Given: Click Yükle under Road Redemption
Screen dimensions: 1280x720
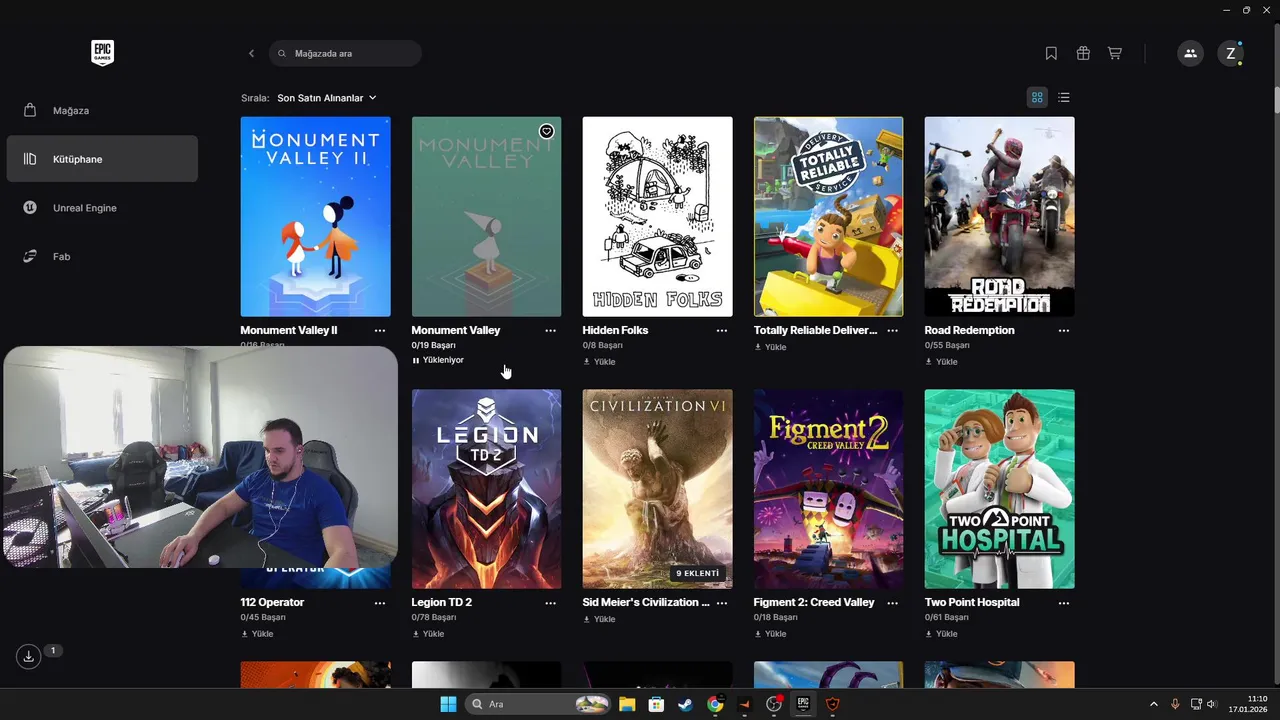Looking at the screenshot, I should tap(941, 362).
